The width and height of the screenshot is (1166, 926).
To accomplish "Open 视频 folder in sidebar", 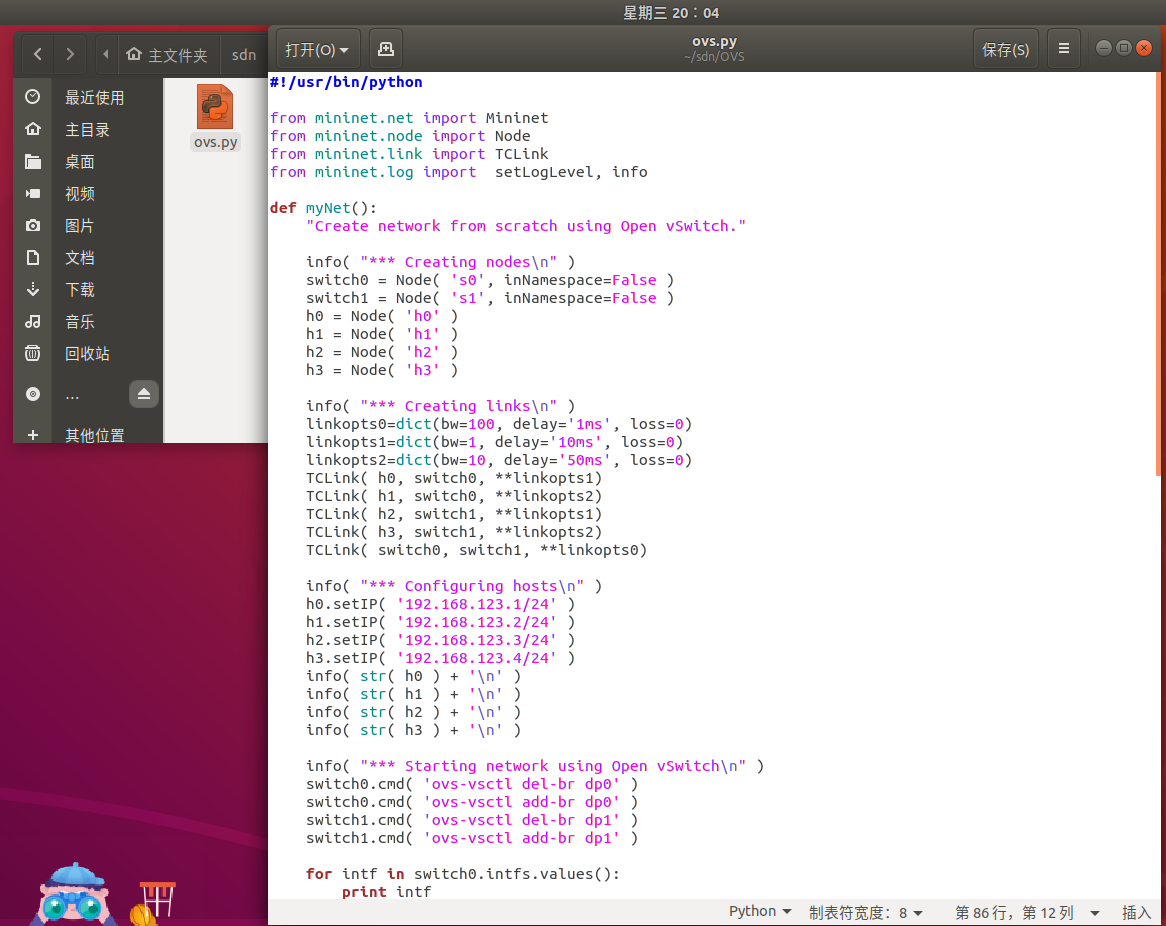I will 80,193.
